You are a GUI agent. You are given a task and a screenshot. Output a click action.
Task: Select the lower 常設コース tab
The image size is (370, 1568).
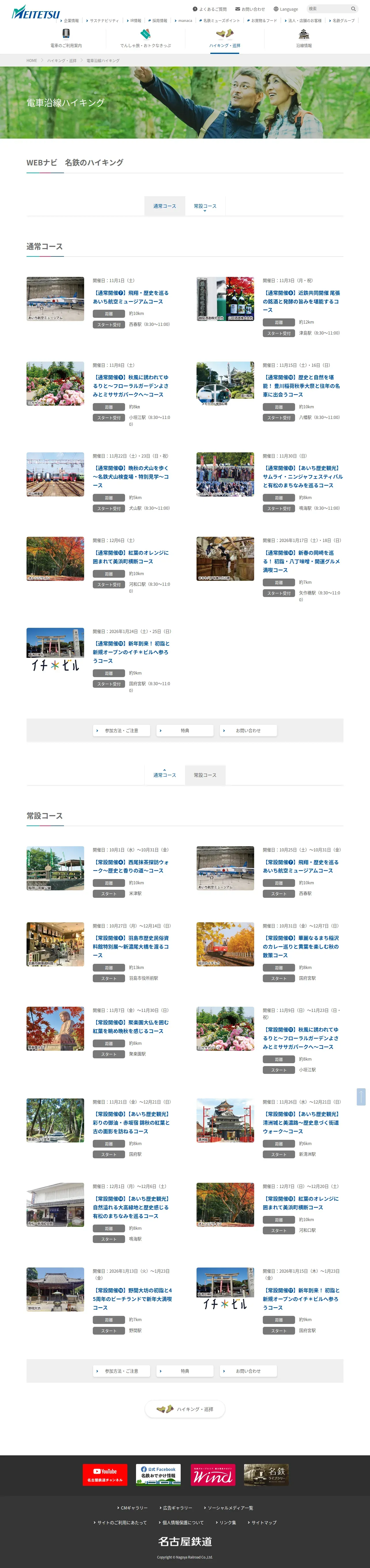(205, 775)
